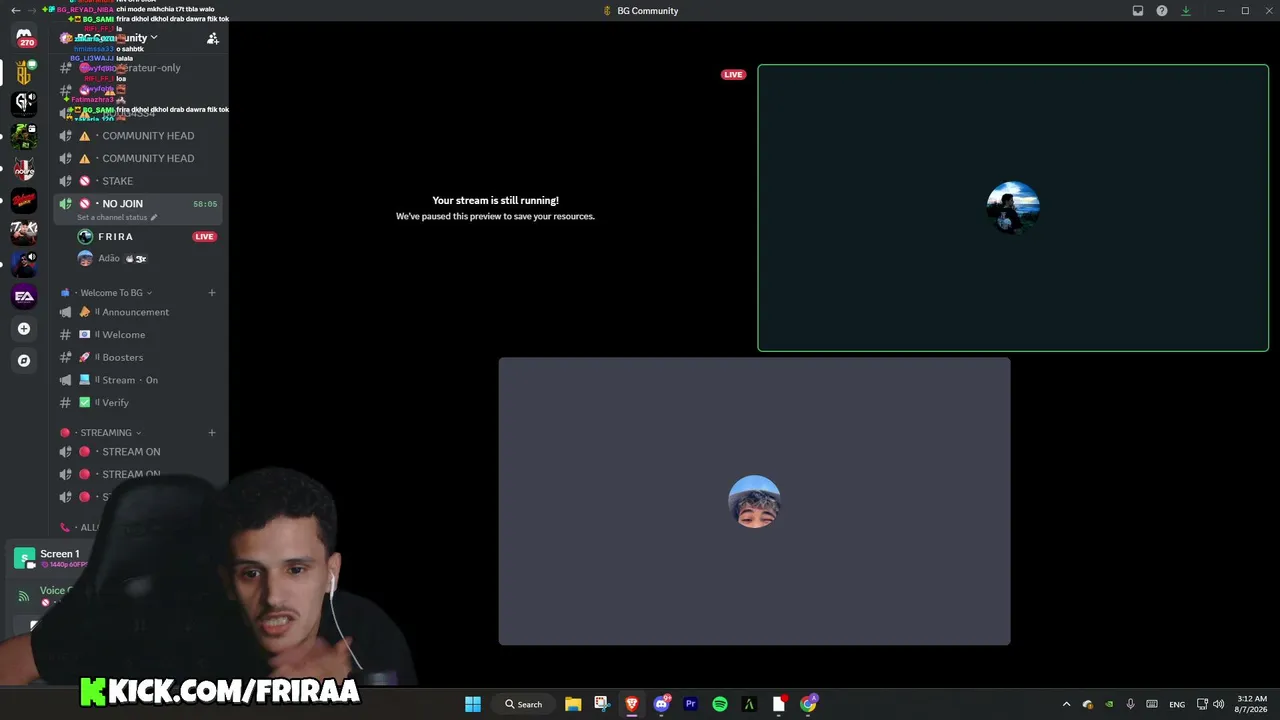Open Premiere Pro from taskbar
The width and height of the screenshot is (1280, 720).
690,704
